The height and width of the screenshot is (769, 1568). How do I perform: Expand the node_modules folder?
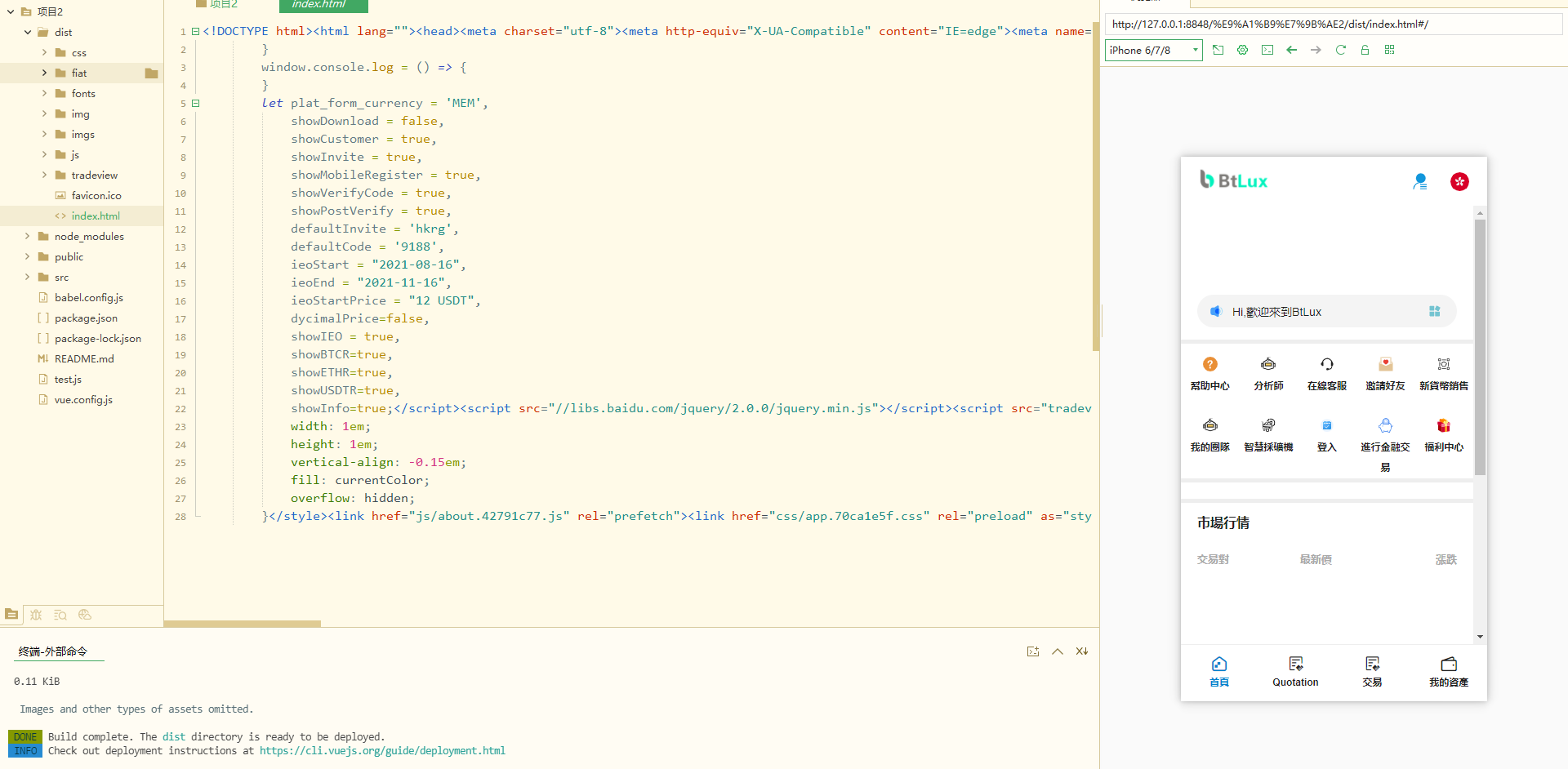(28, 236)
